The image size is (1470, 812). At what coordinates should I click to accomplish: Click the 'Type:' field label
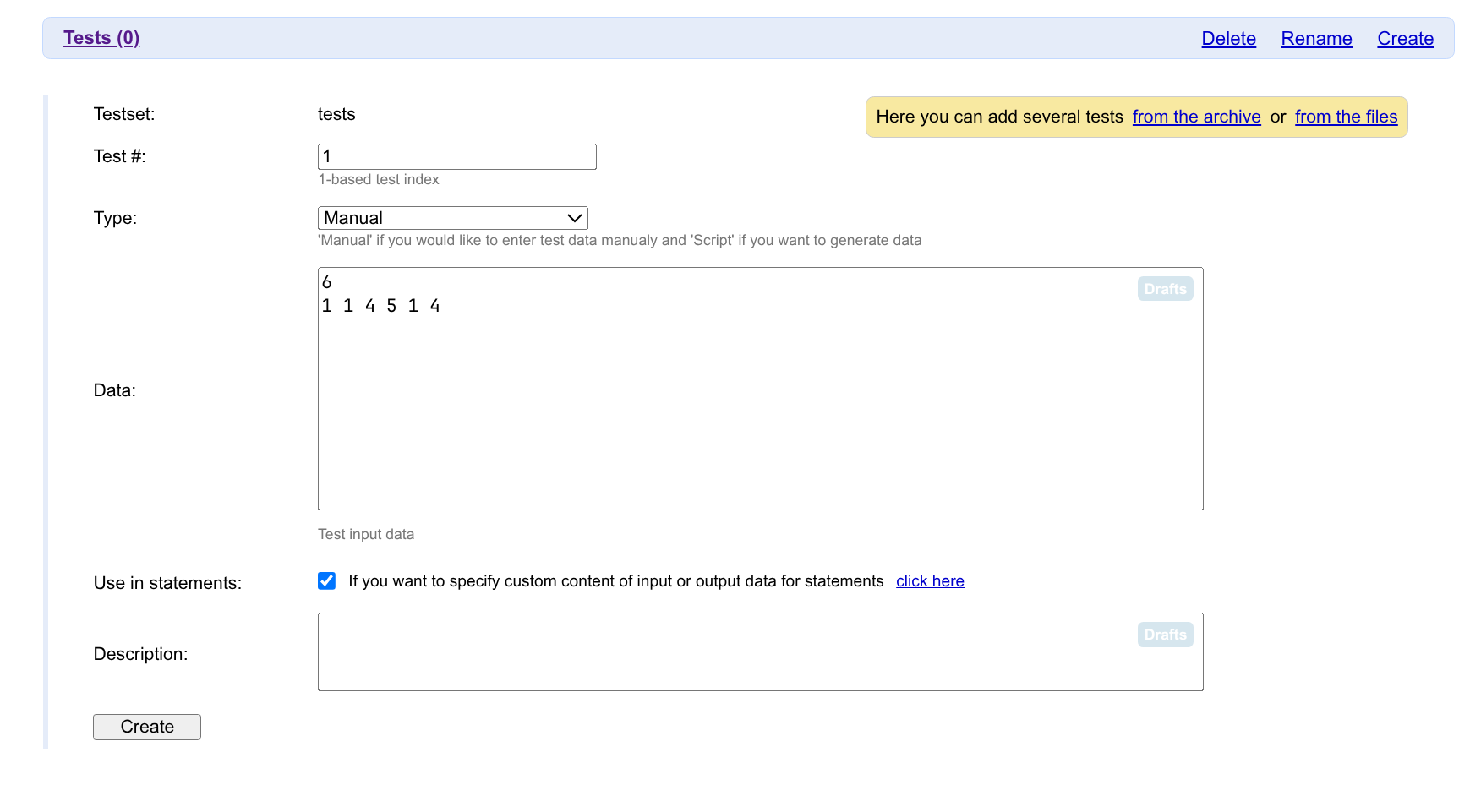pos(115,218)
